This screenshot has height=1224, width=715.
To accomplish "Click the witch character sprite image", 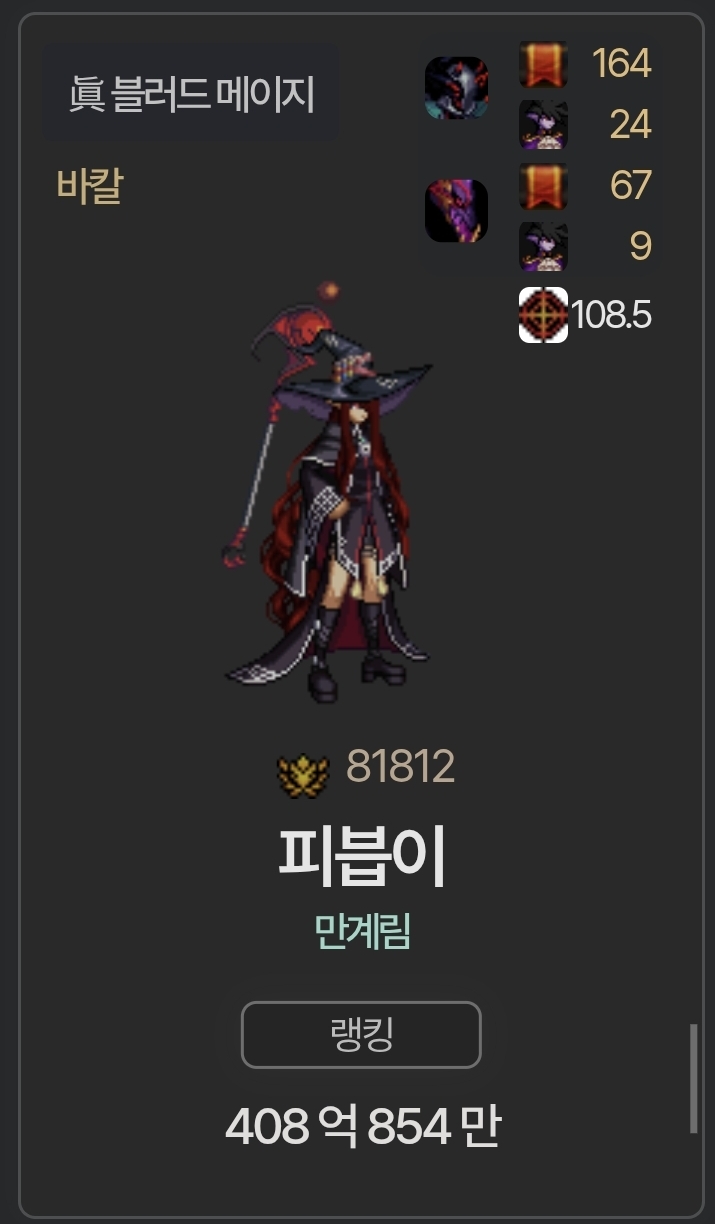I will [325, 493].
